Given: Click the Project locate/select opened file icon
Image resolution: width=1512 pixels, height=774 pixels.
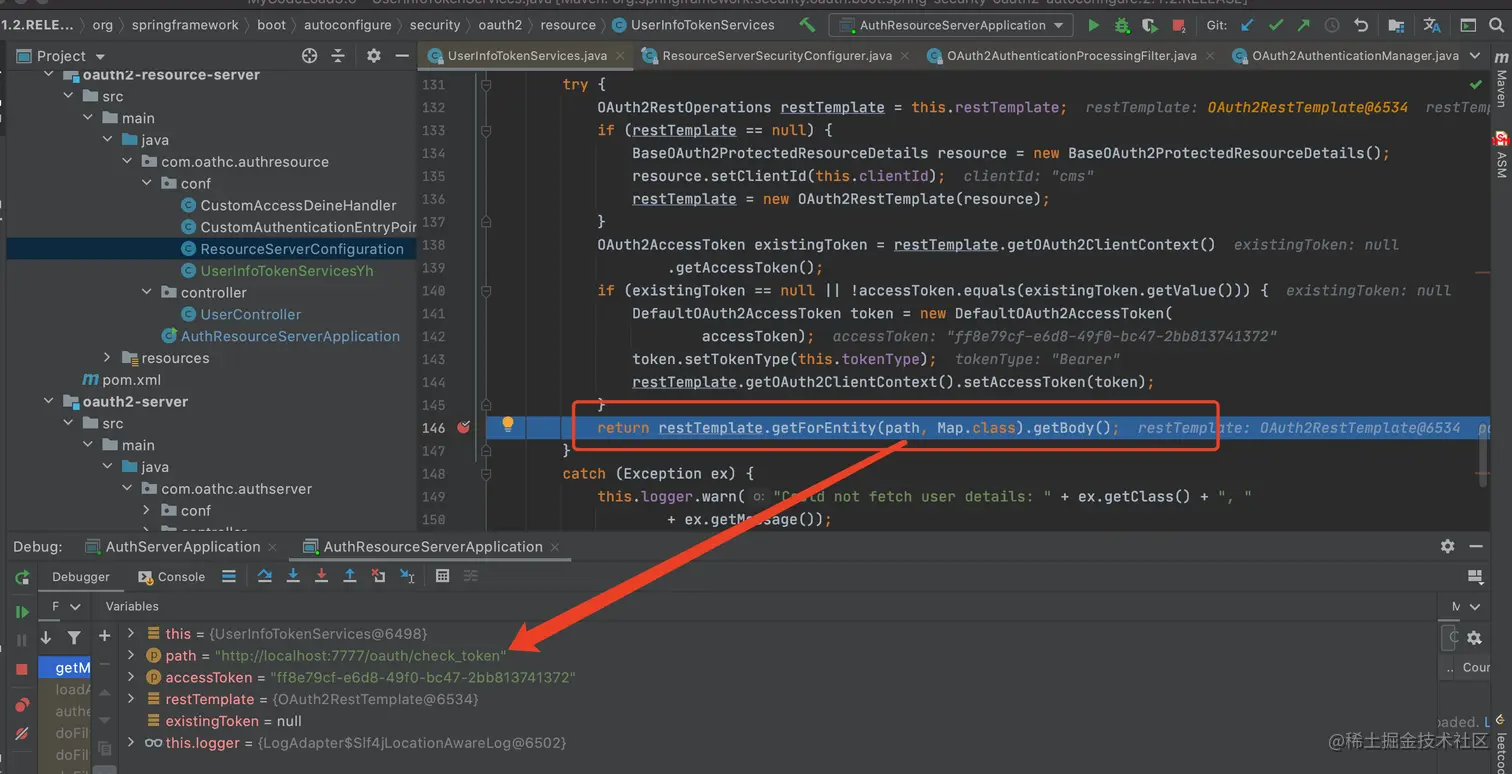Looking at the screenshot, I should [x=309, y=56].
